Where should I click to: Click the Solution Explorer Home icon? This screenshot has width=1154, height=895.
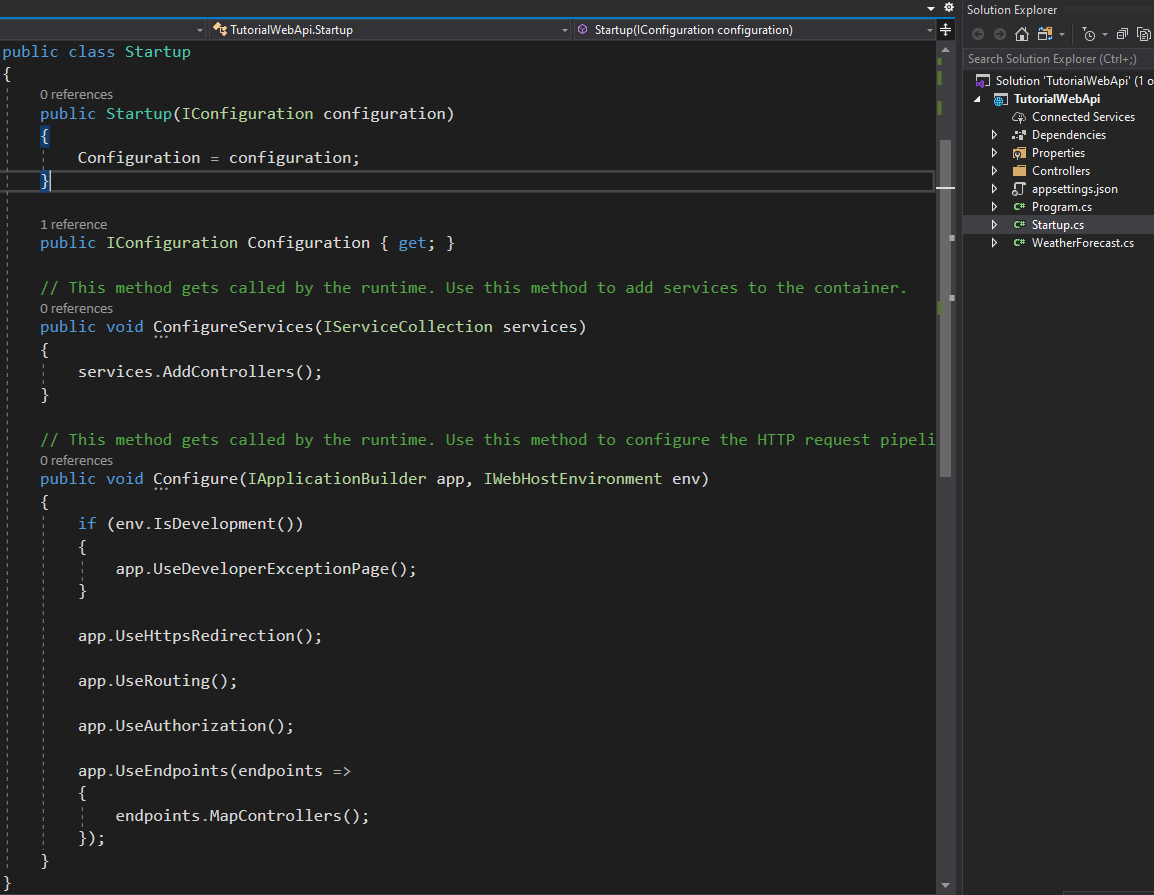1022,35
